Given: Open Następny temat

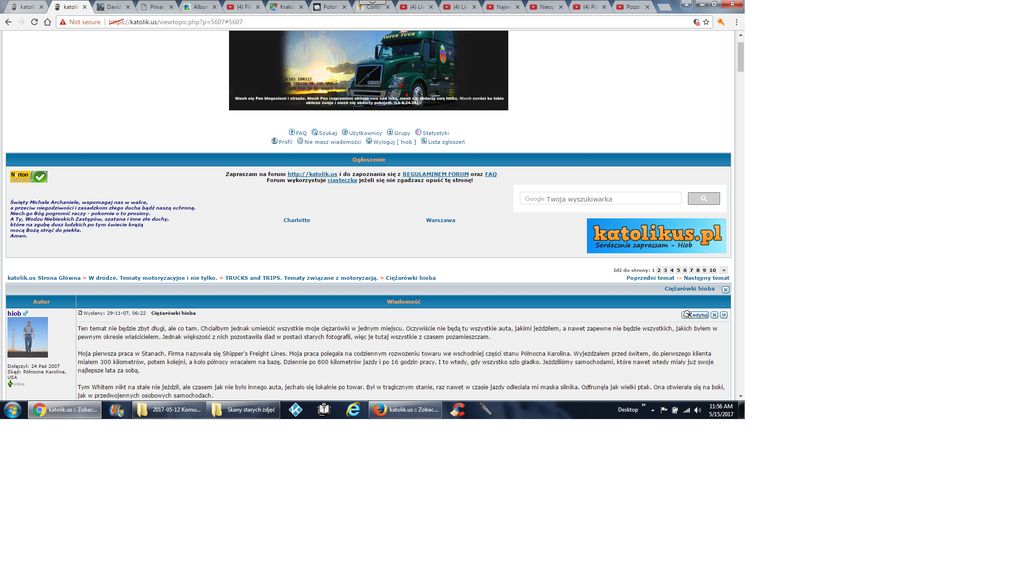Looking at the screenshot, I should coord(707,278).
